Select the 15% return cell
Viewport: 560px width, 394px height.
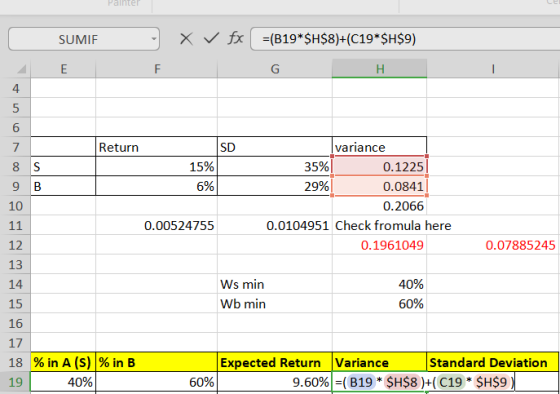[x=156, y=166]
